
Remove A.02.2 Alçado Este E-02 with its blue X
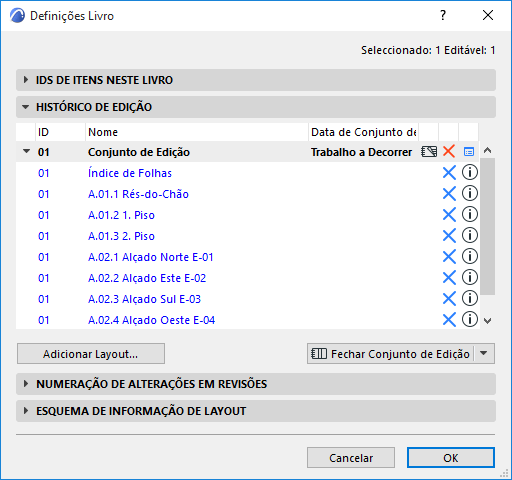[449, 278]
